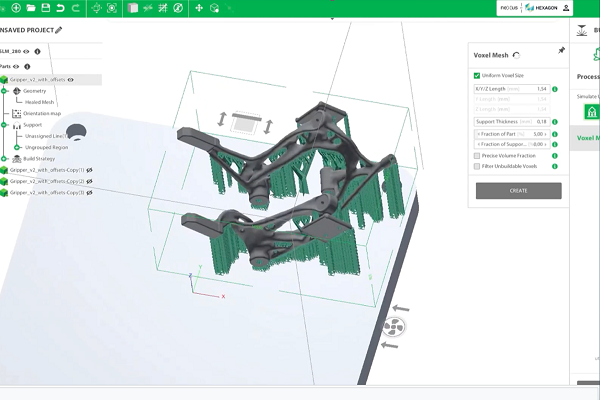Redo the last undone action

(x=76, y=8)
